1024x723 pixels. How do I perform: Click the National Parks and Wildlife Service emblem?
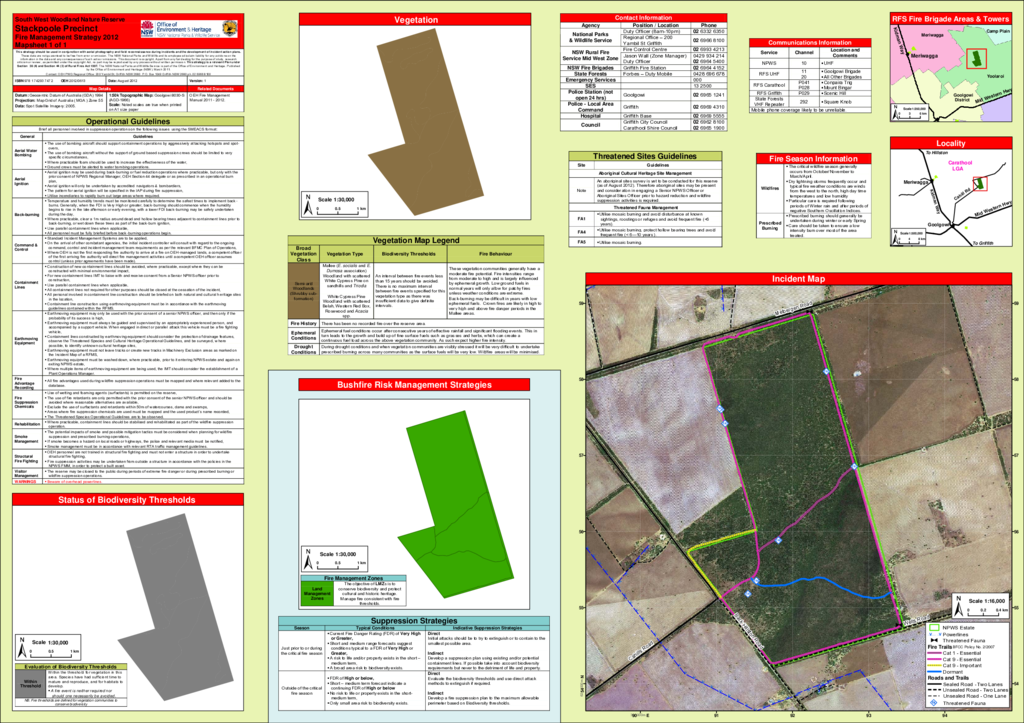[230, 28]
